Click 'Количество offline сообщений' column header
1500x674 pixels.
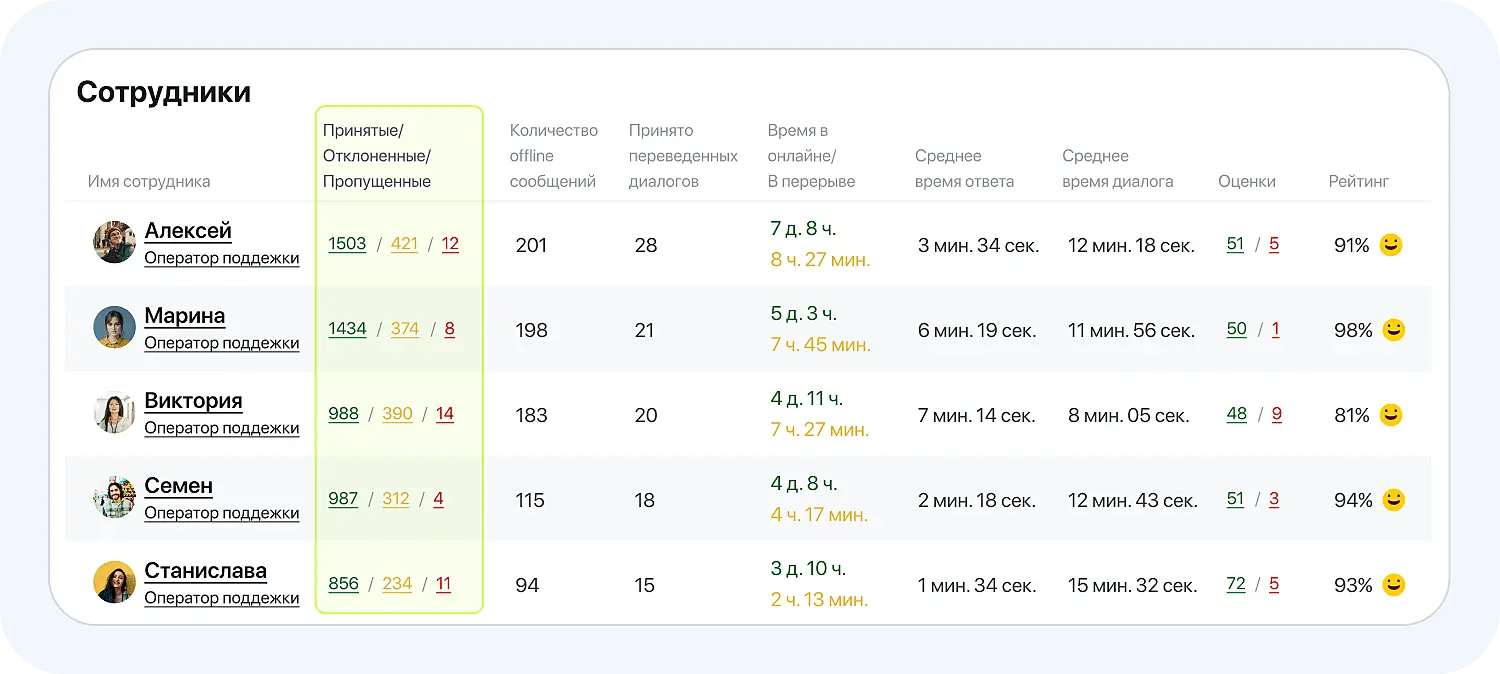click(x=553, y=156)
